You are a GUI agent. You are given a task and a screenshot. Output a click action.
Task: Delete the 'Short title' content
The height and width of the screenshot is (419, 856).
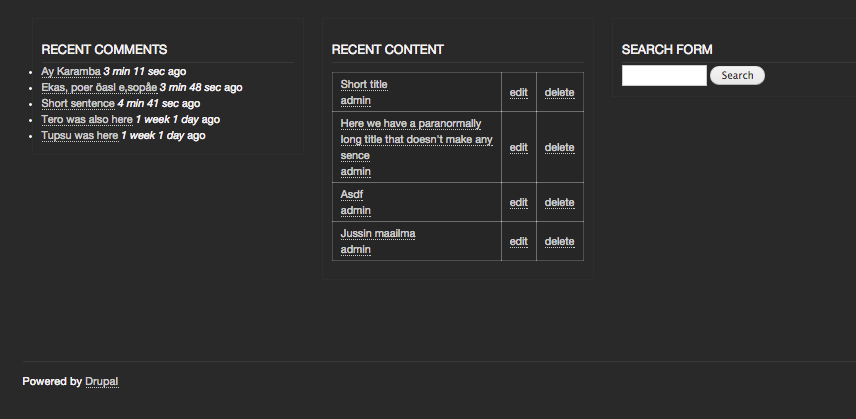point(560,92)
